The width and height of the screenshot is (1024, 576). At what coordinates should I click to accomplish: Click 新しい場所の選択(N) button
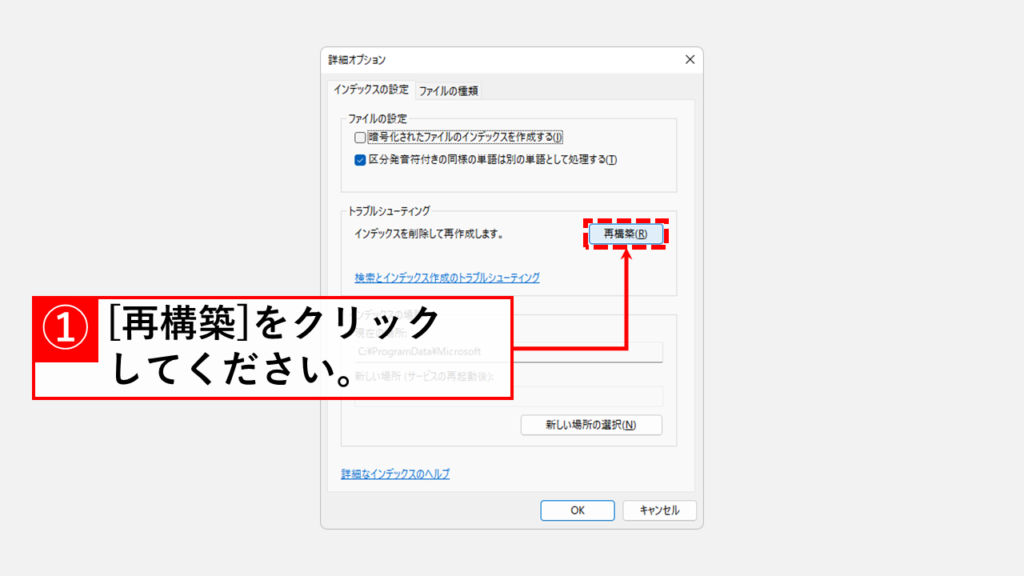pyautogui.click(x=591, y=425)
